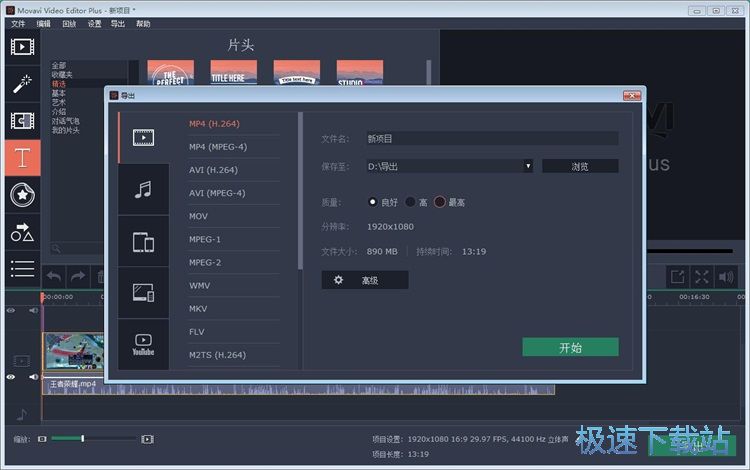Click the search magnifier in titles panel
The width and height of the screenshot is (750, 470).
click(x=56, y=249)
